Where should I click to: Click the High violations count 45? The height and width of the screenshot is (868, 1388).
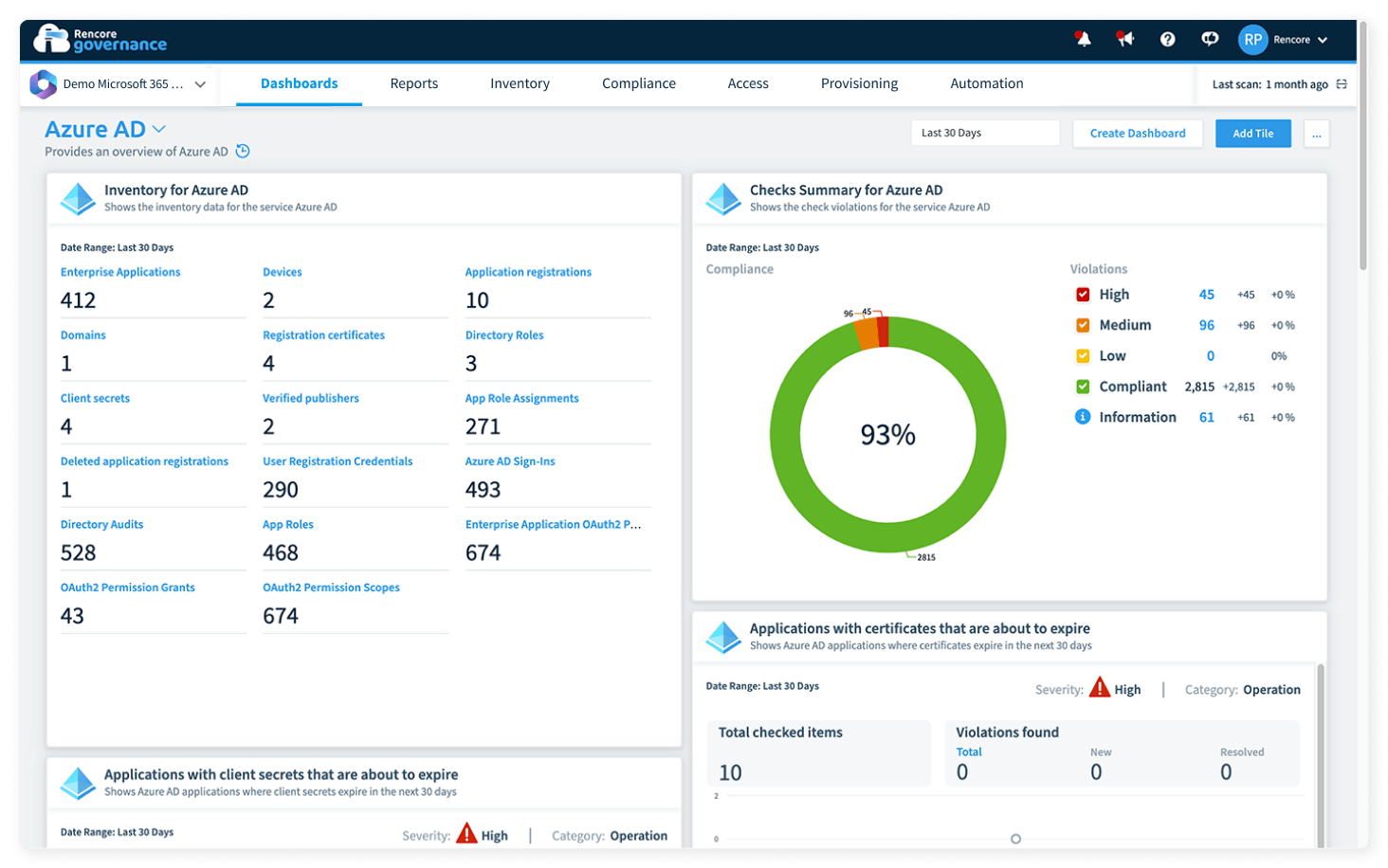pos(1206,295)
